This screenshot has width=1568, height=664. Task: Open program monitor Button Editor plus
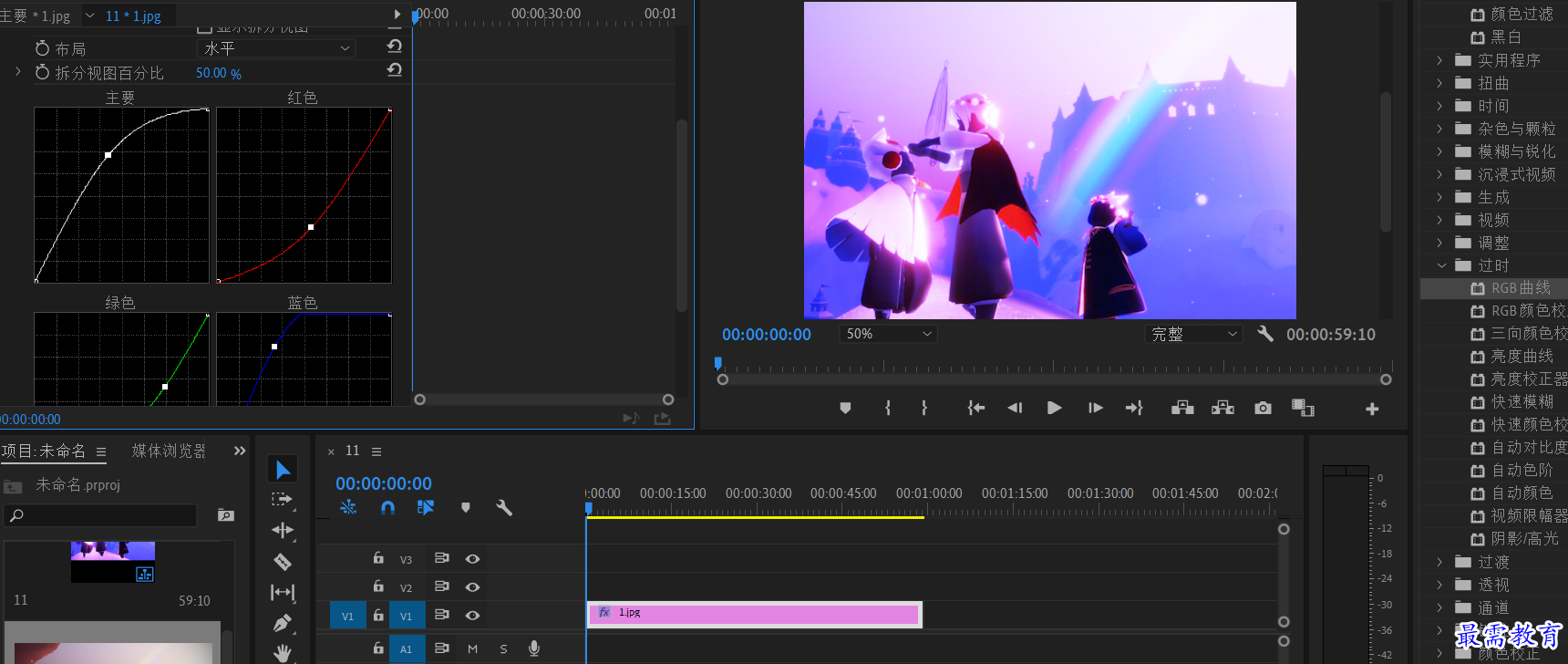coord(1372,410)
